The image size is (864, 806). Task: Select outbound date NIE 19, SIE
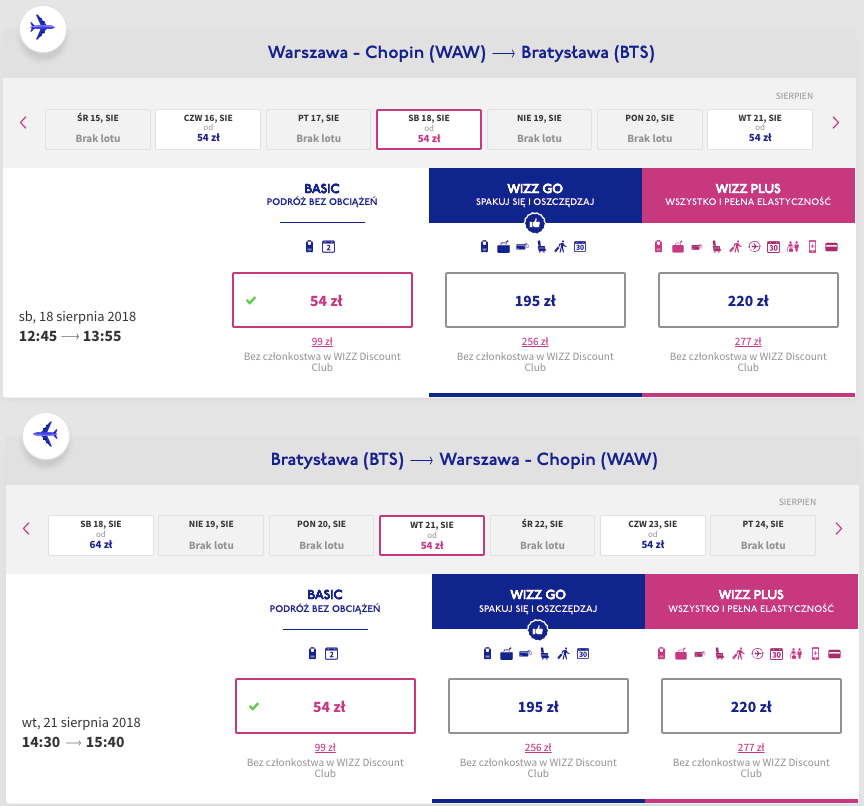tap(539, 129)
